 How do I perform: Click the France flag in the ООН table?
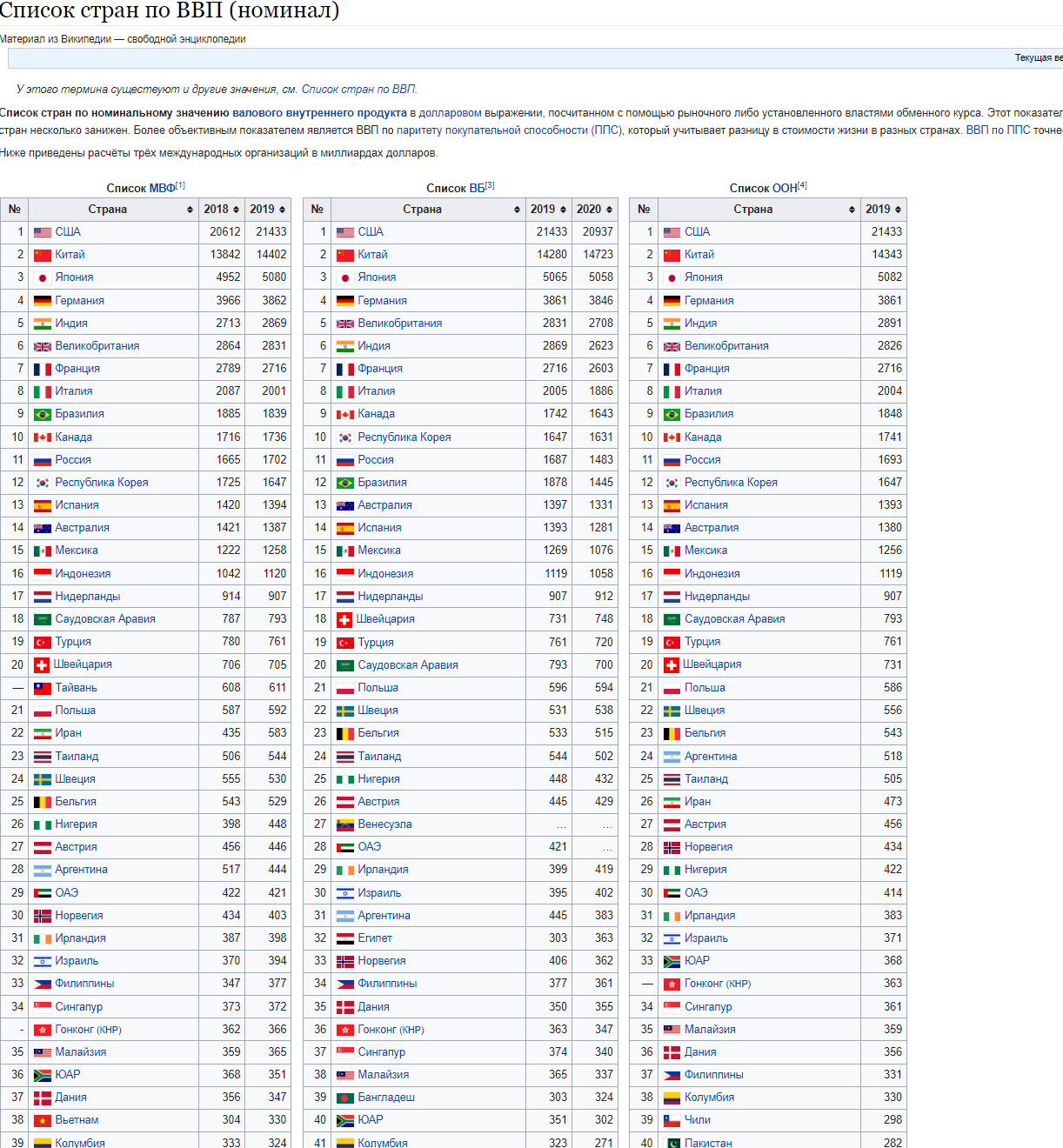672,369
